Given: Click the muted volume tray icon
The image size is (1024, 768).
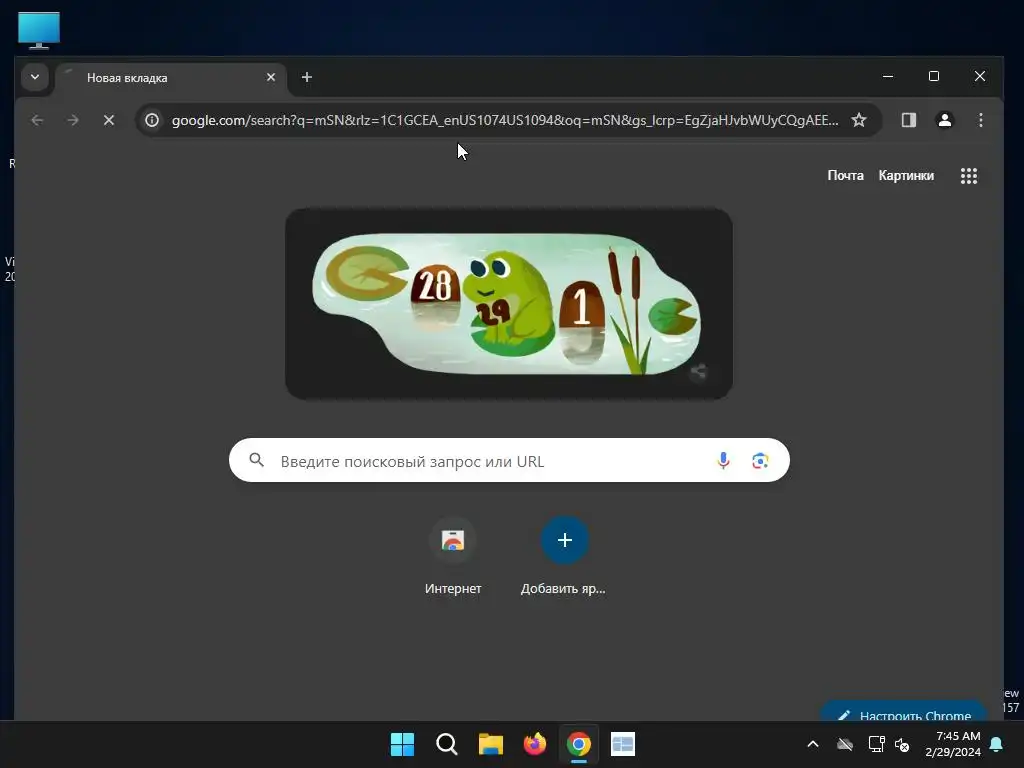Looking at the screenshot, I should tap(902, 744).
